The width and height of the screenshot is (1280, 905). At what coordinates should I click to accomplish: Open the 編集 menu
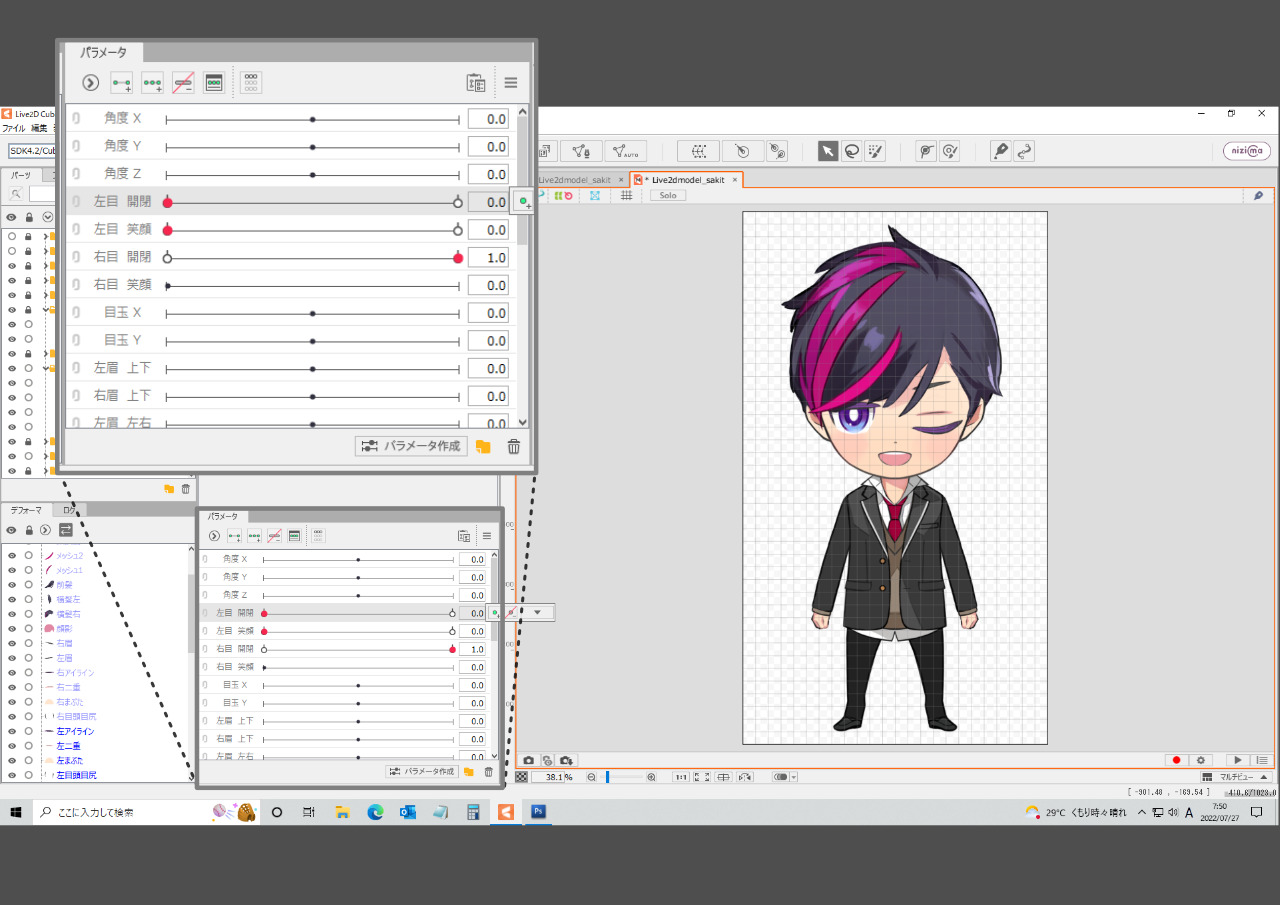click(39, 128)
